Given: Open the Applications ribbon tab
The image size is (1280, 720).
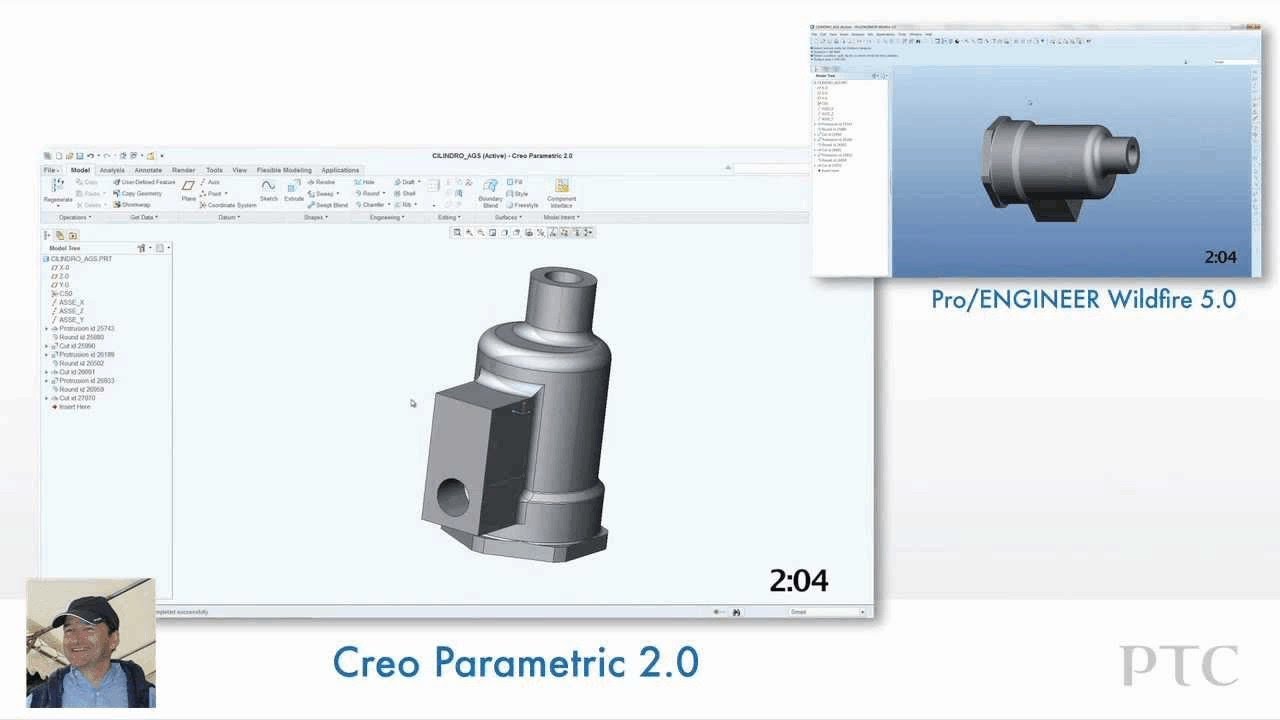Looking at the screenshot, I should (340, 170).
